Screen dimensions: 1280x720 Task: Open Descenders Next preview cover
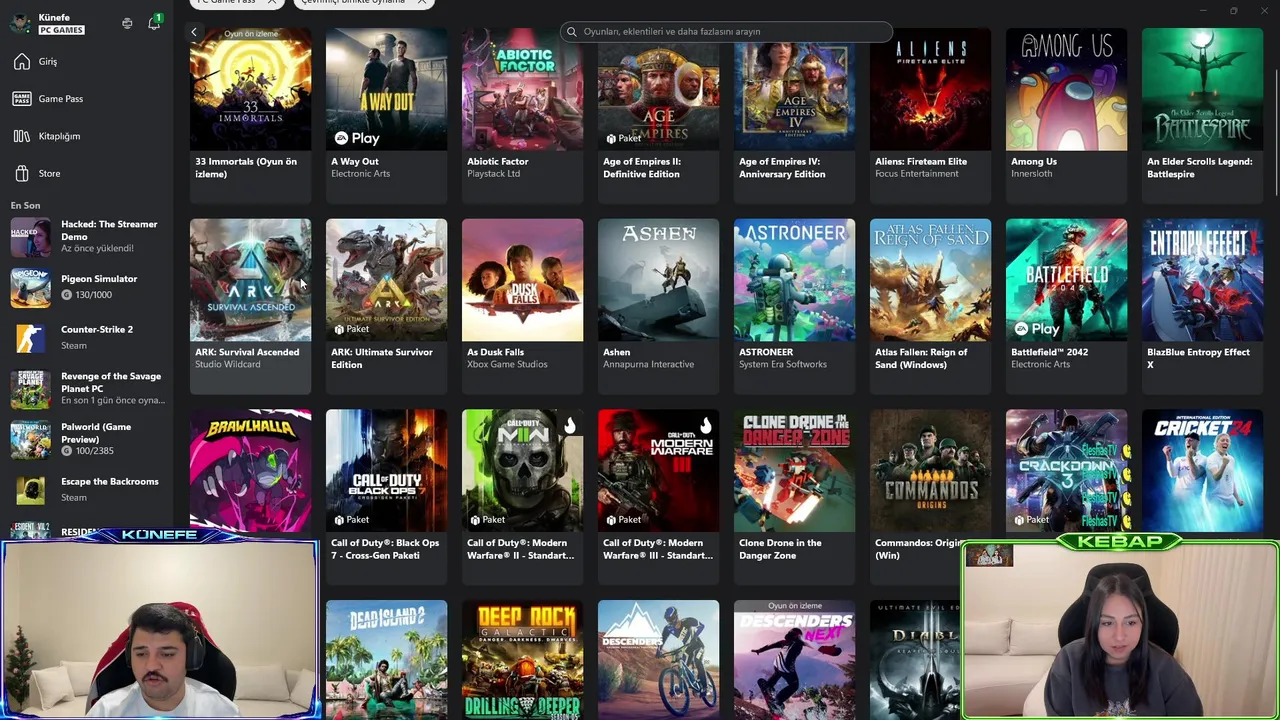[x=794, y=660]
